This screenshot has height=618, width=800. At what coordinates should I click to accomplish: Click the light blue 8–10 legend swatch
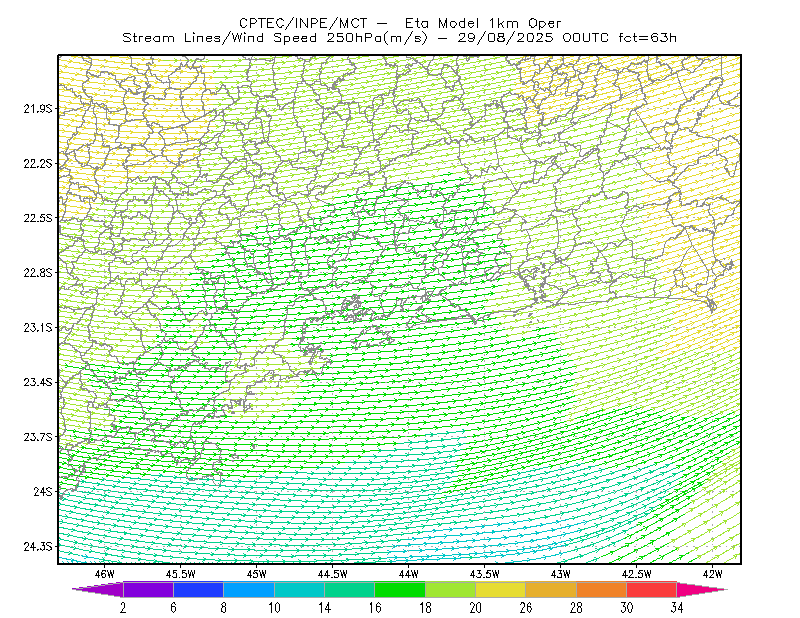pyautogui.click(x=249, y=589)
